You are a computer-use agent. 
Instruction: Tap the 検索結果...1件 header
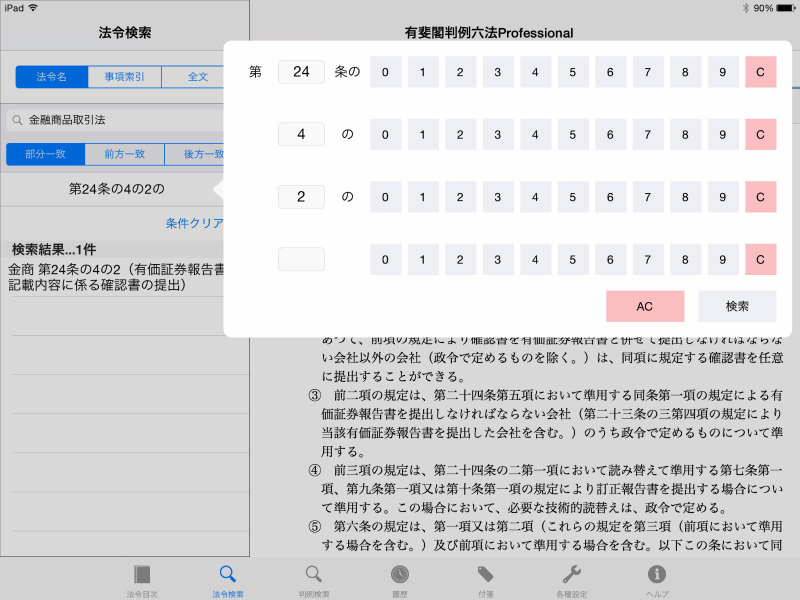coord(54,249)
